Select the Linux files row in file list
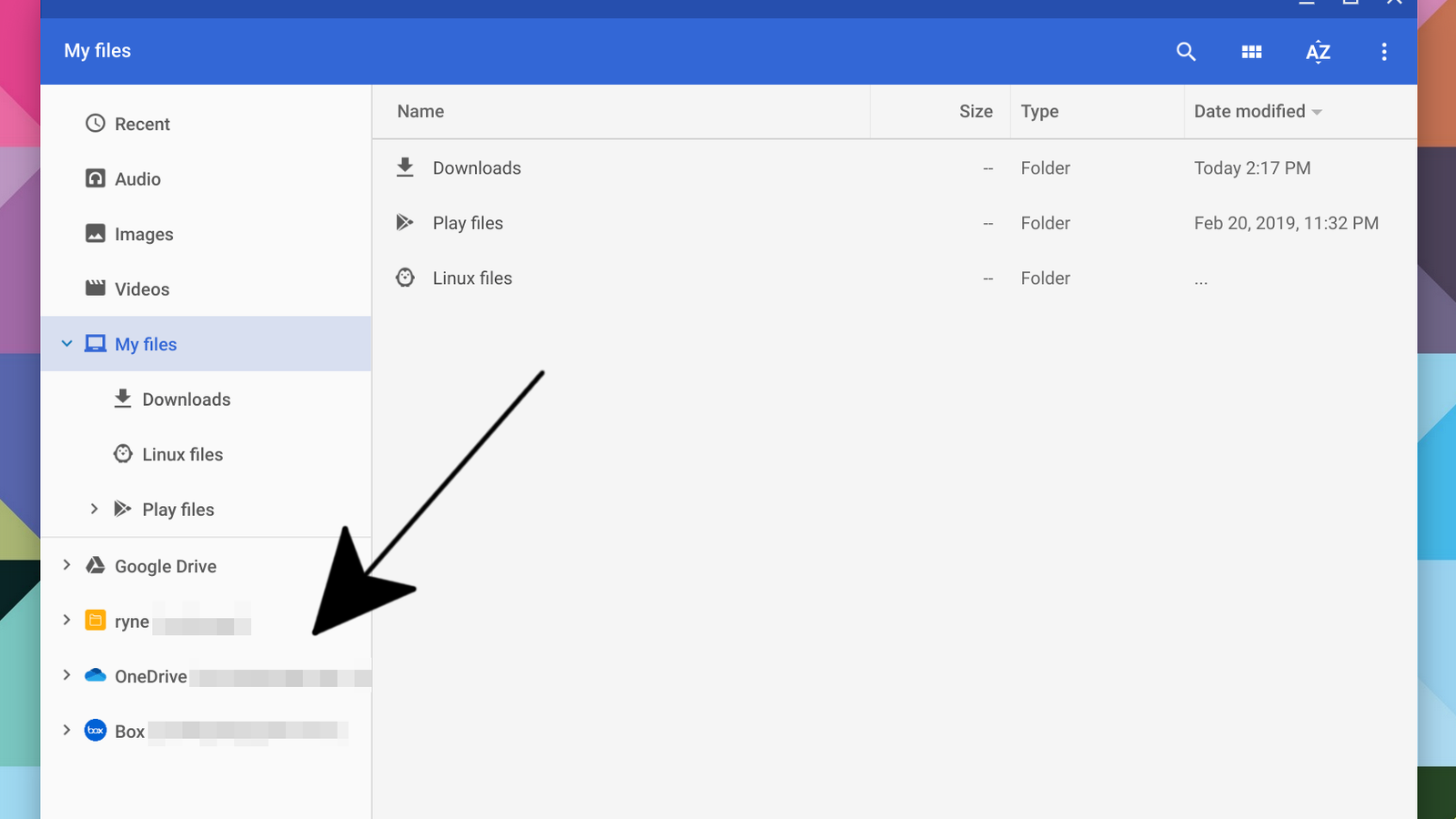 (895, 278)
